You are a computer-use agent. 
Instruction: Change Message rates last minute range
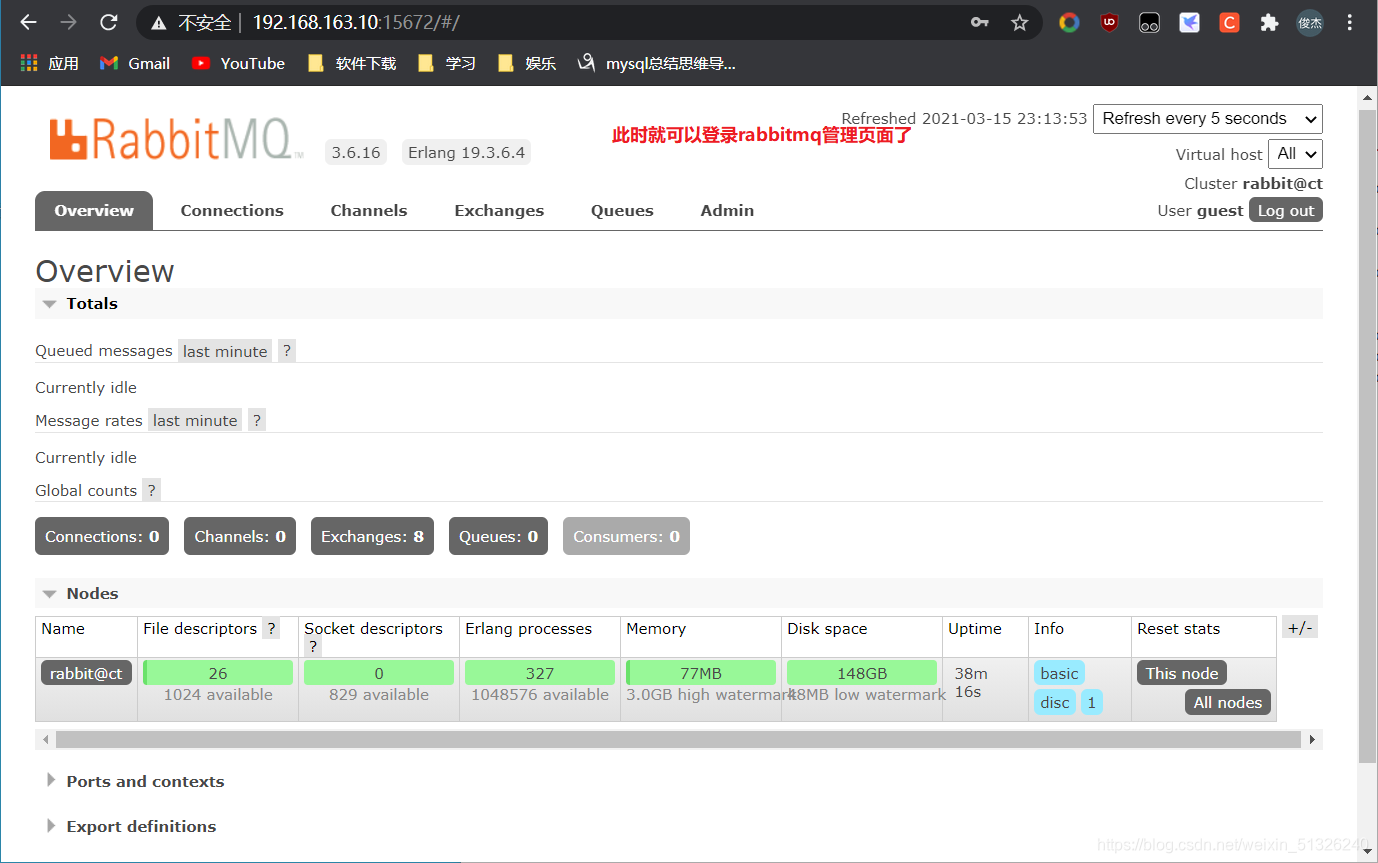pyautogui.click(x=195, y=420)
